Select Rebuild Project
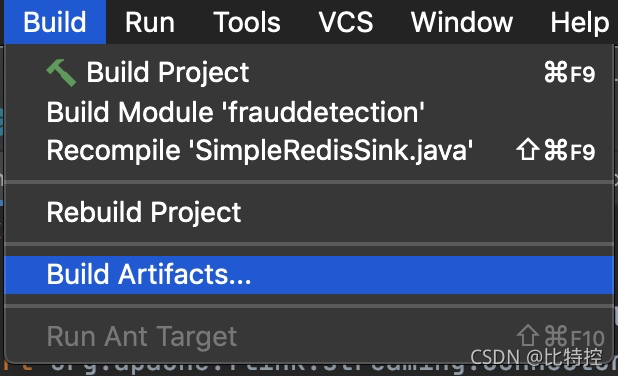The height and width of the screenshot is (376, 618). point(309,213)
